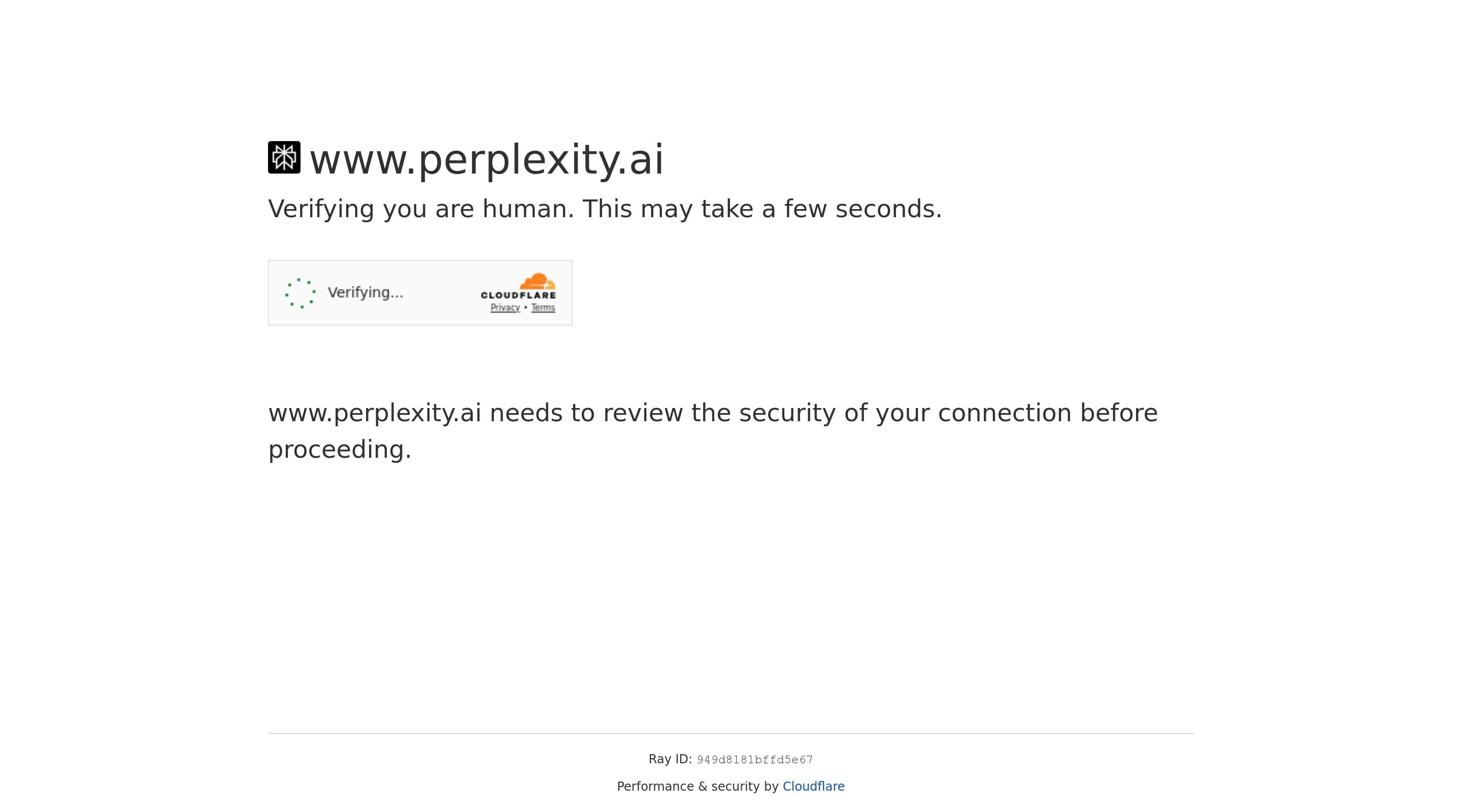Open the Privacy link in the widget
The height and width of the screenshot is (812, 1462).
click(505, 308)
